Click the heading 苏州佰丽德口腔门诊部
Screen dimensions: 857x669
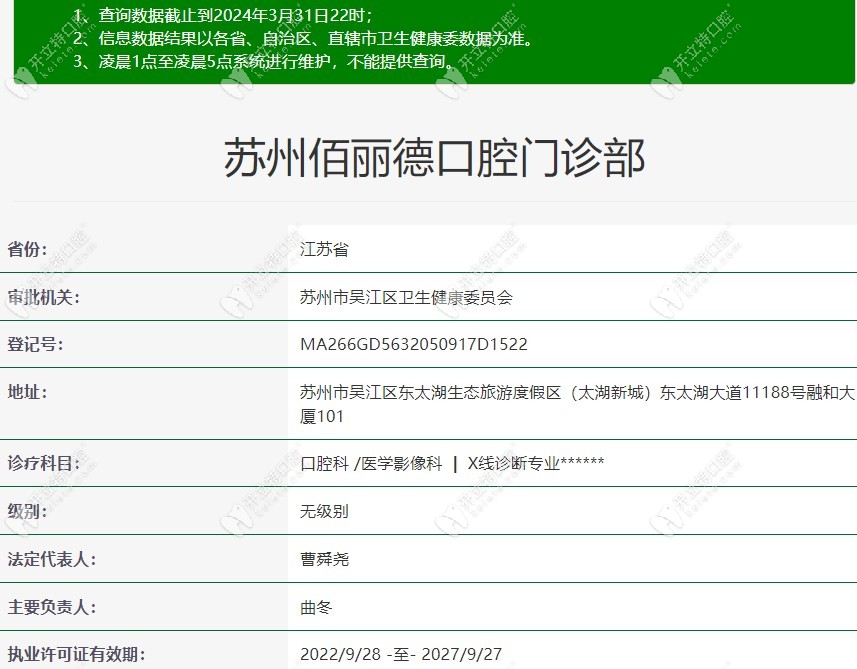click(x=435, y=158)
